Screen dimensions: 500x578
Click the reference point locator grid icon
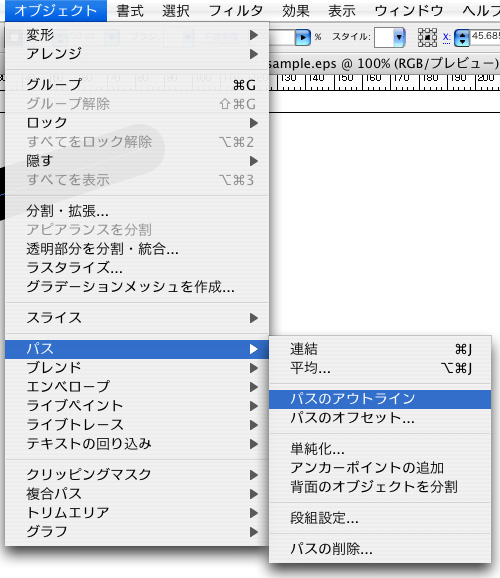pos(427,38)
